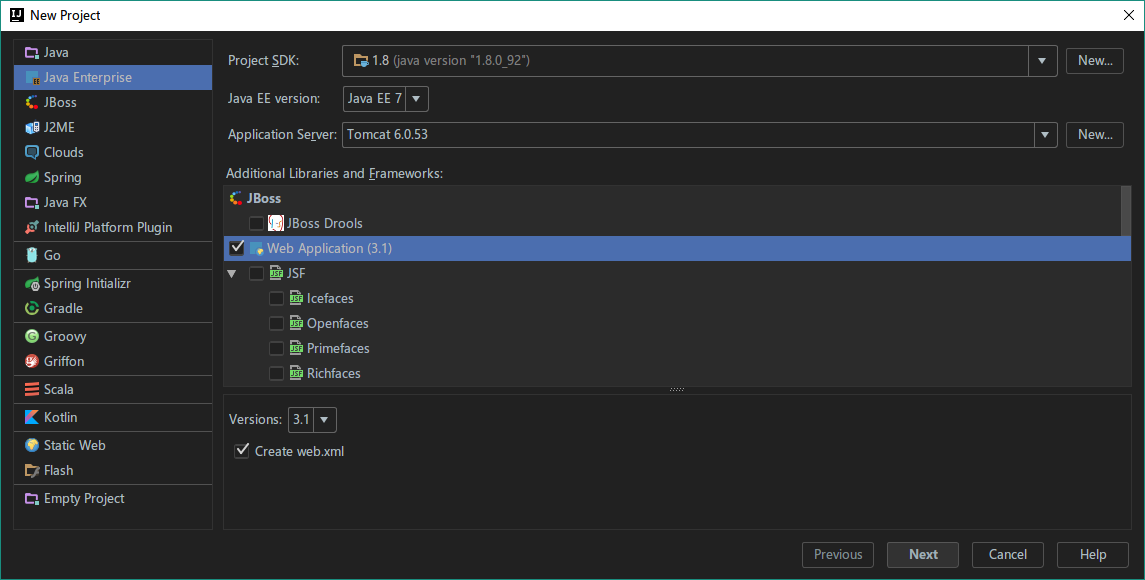Enable the Icefaces checkbox

coord(276,298)
